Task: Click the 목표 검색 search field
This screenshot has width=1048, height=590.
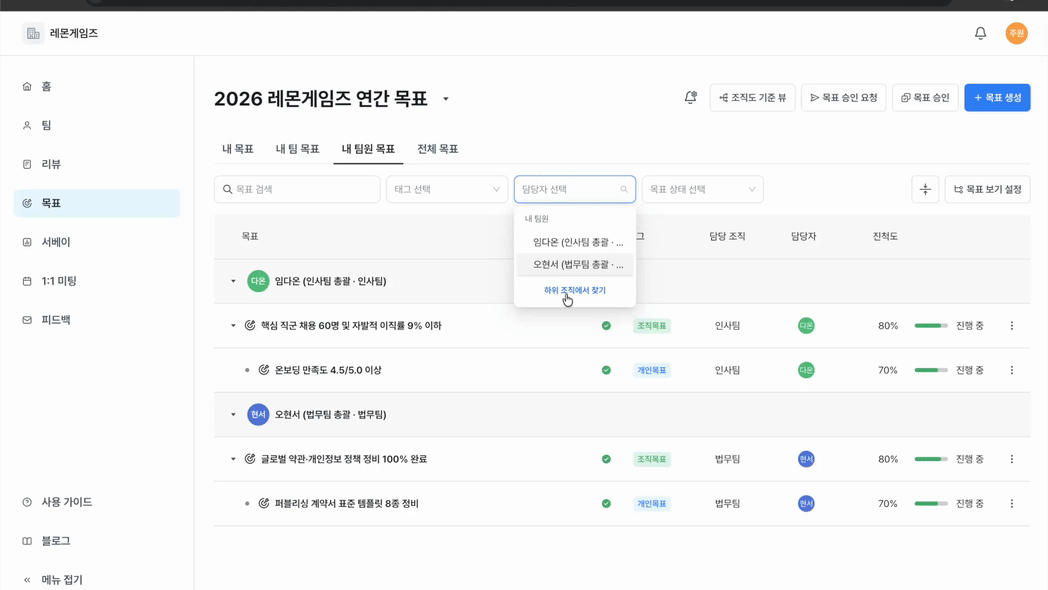Action: [x=297, y=190]
